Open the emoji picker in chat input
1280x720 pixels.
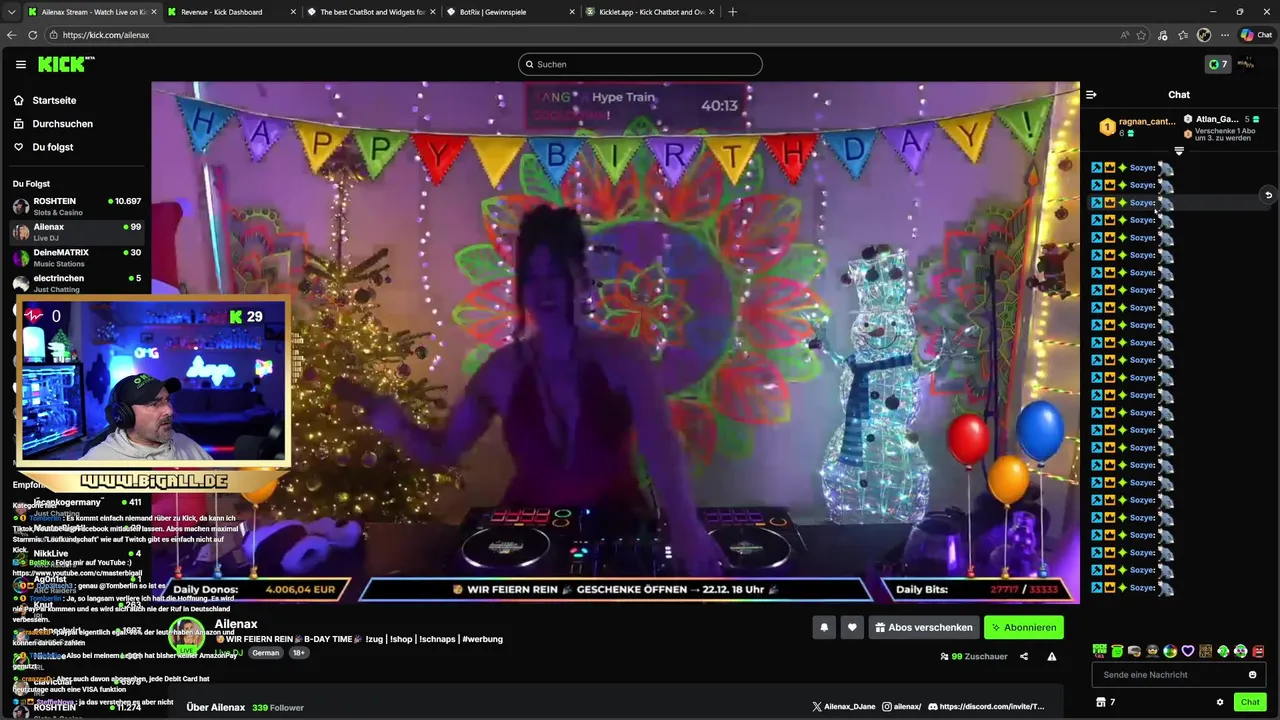[1253, 675]
